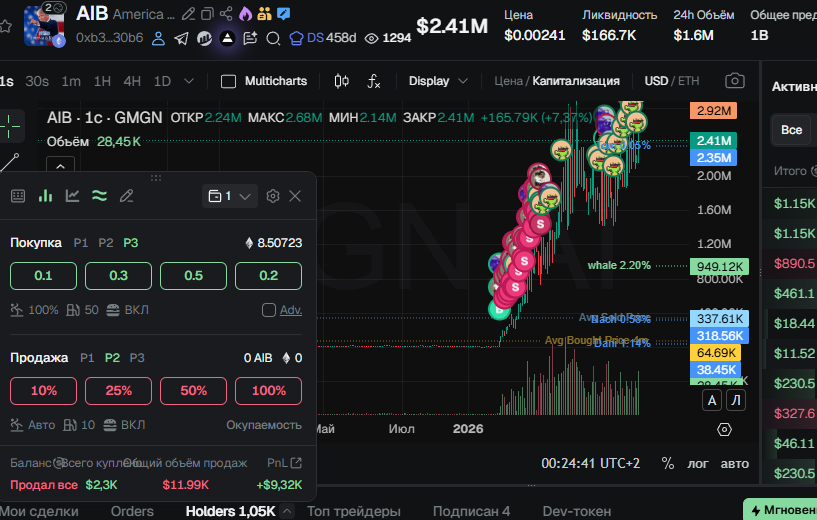Switch chart to Price (Цена) mode
The image size is (817, 520).
point(508,81)
